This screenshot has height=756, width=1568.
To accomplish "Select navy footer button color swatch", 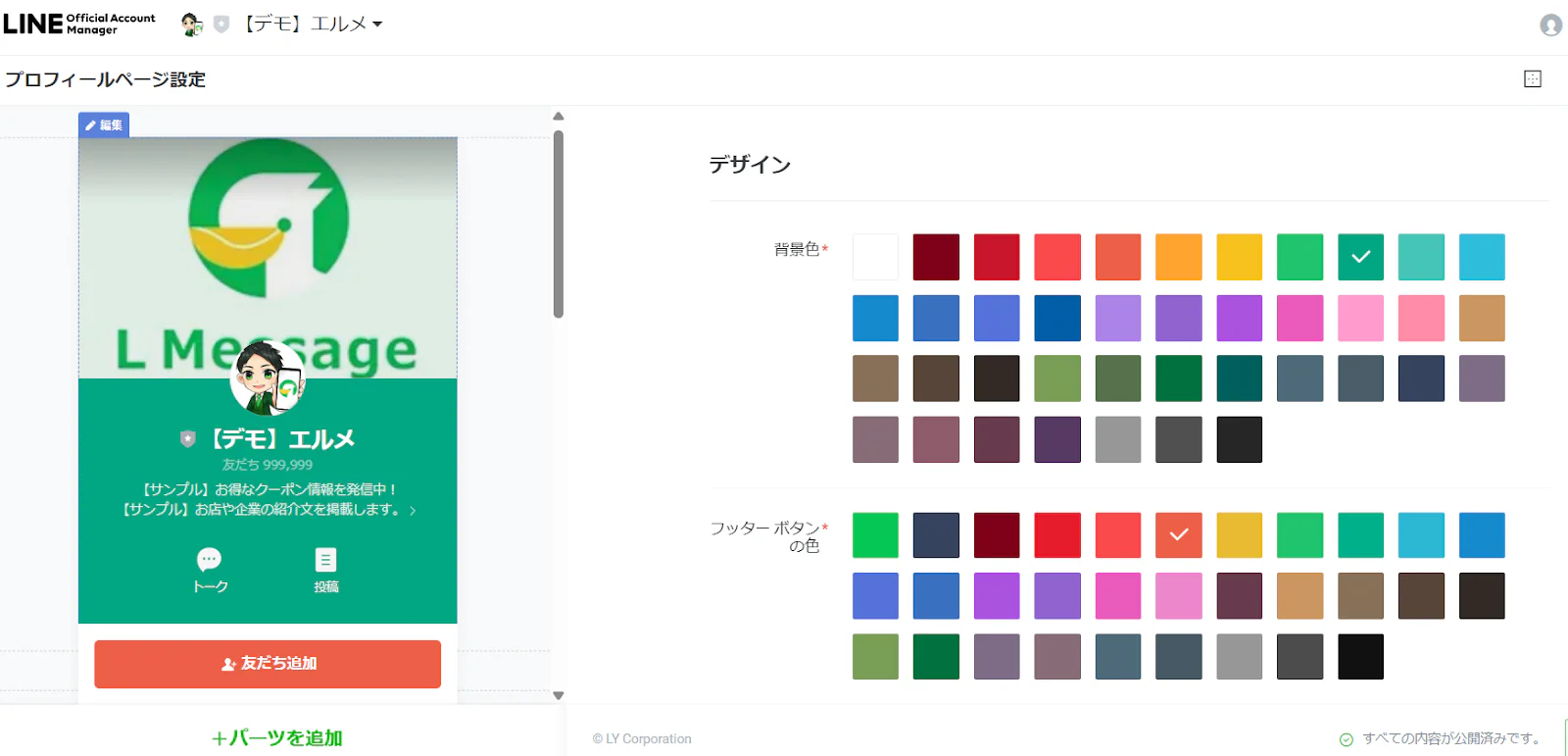I will pyautogui.click(x=936, y=535).
